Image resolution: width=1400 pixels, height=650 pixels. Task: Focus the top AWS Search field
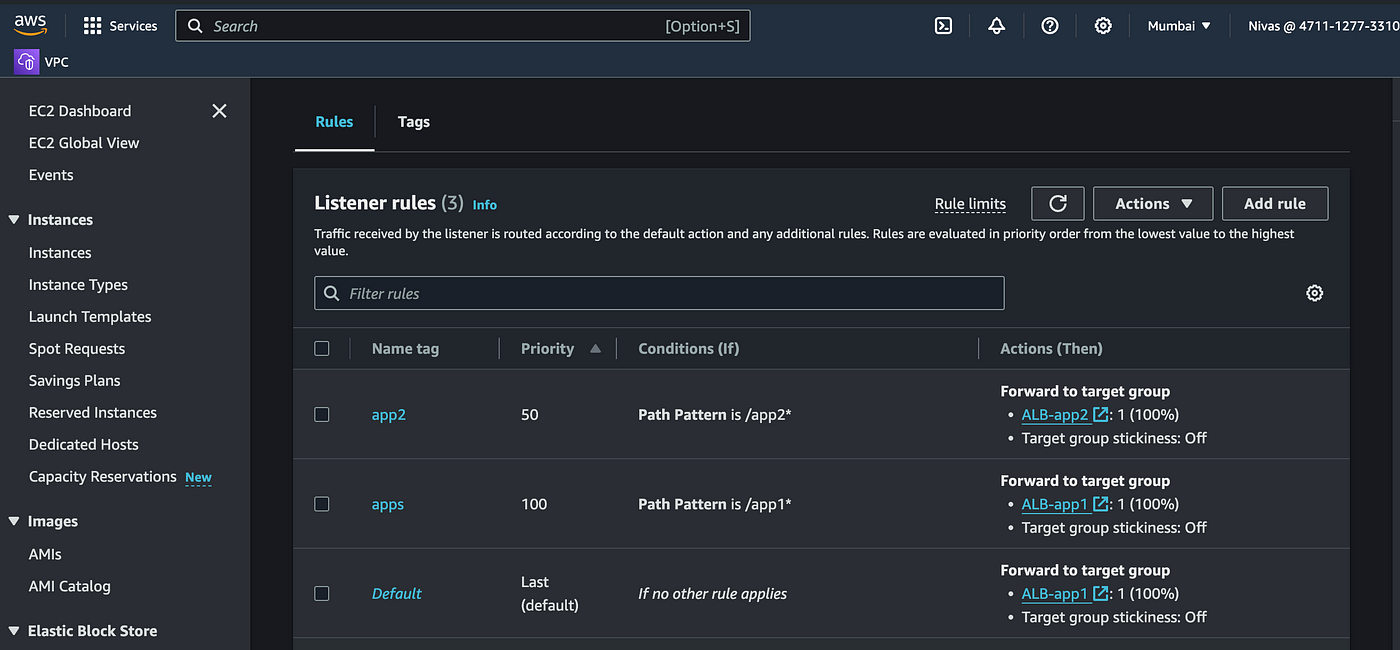[462, 26]
